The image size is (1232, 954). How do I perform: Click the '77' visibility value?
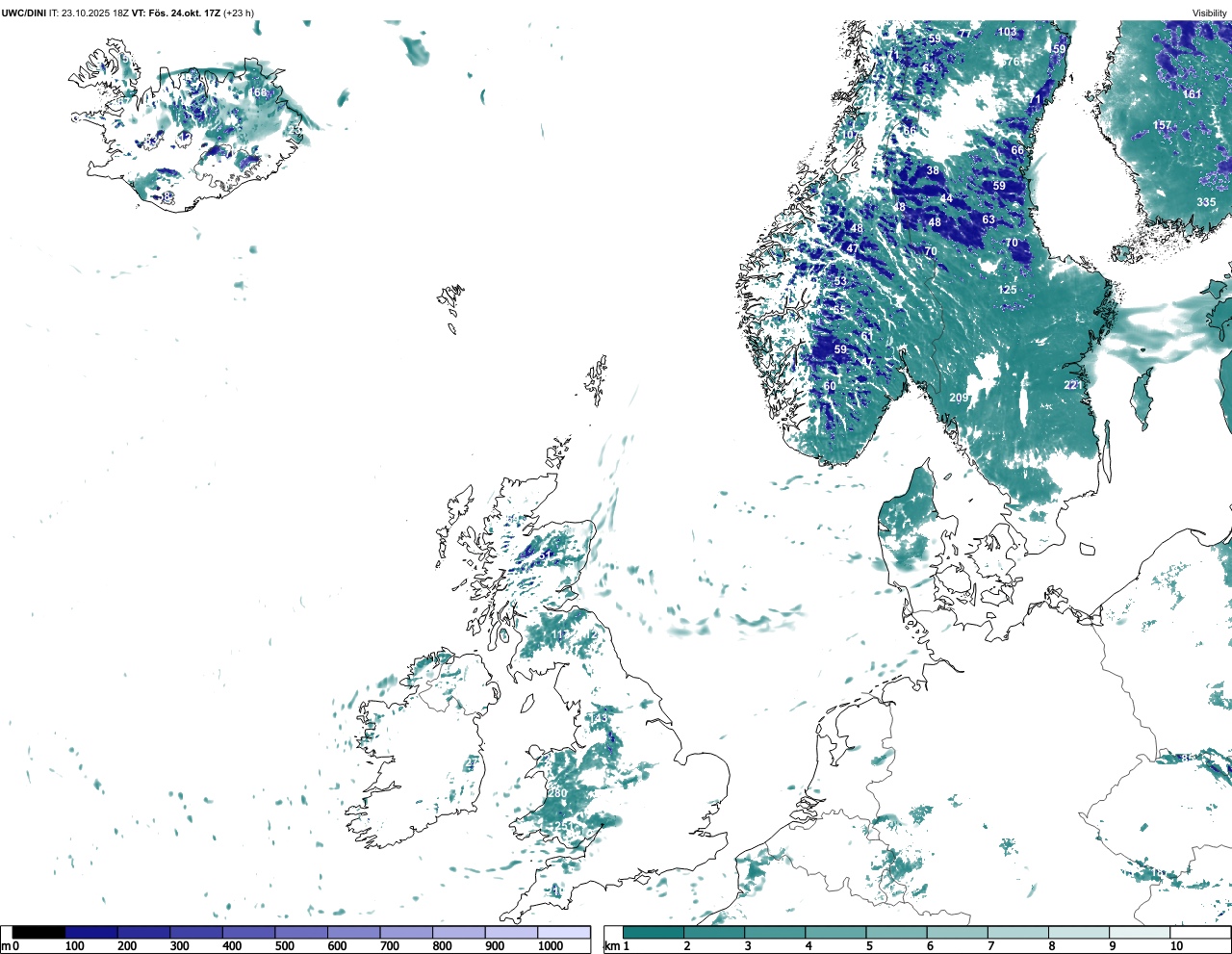(x=964, y=34)
